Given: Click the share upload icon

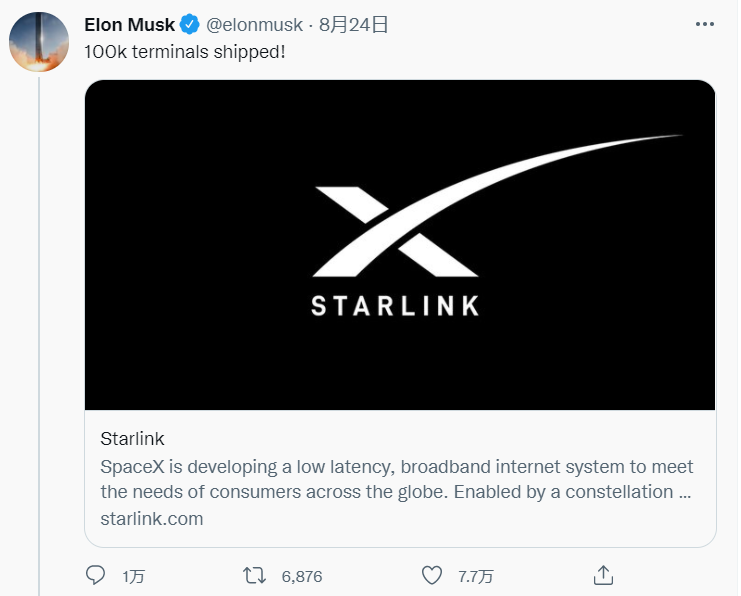Looking at the screenshot, I should tap(602, 576).
